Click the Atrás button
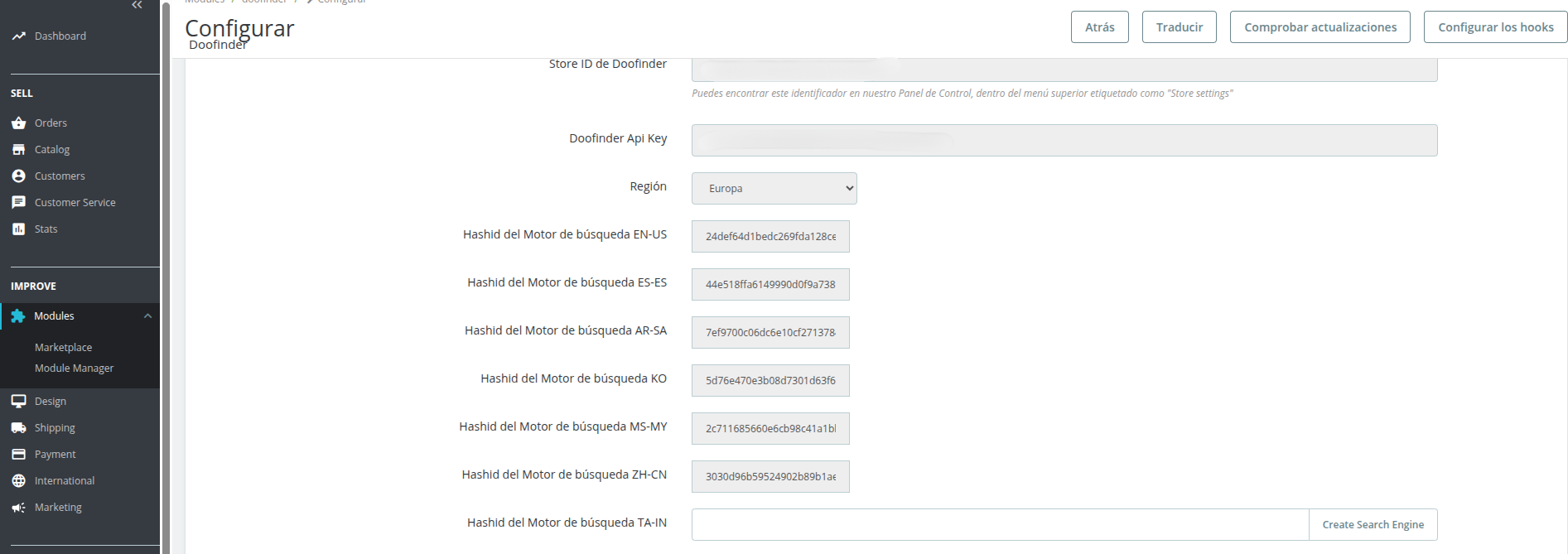 1099,27
